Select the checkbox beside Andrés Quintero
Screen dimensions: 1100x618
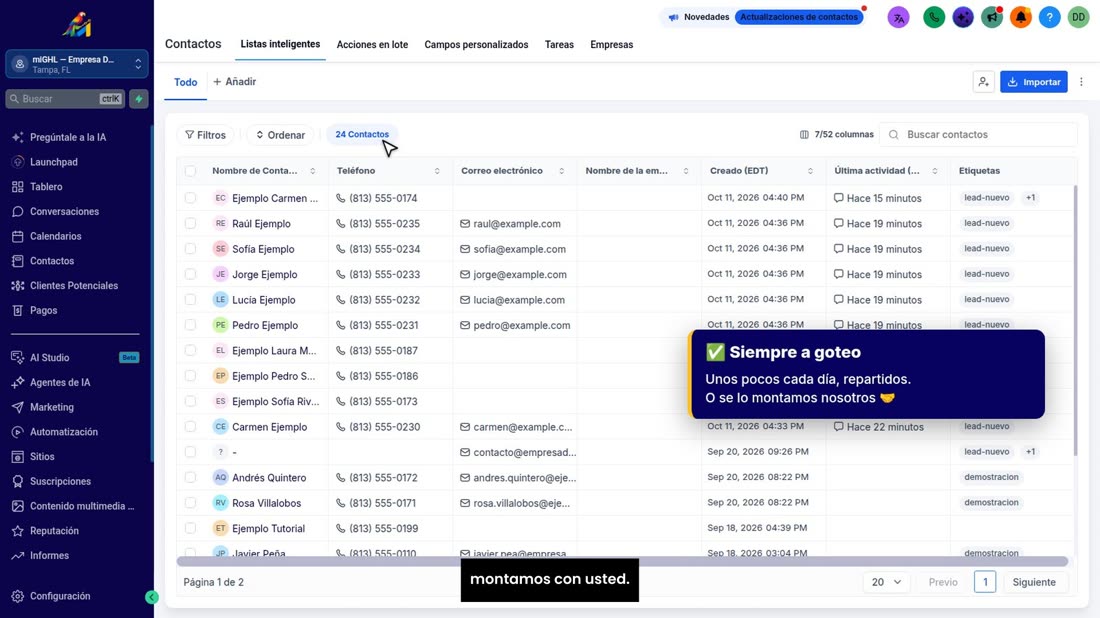coord(190,477)
